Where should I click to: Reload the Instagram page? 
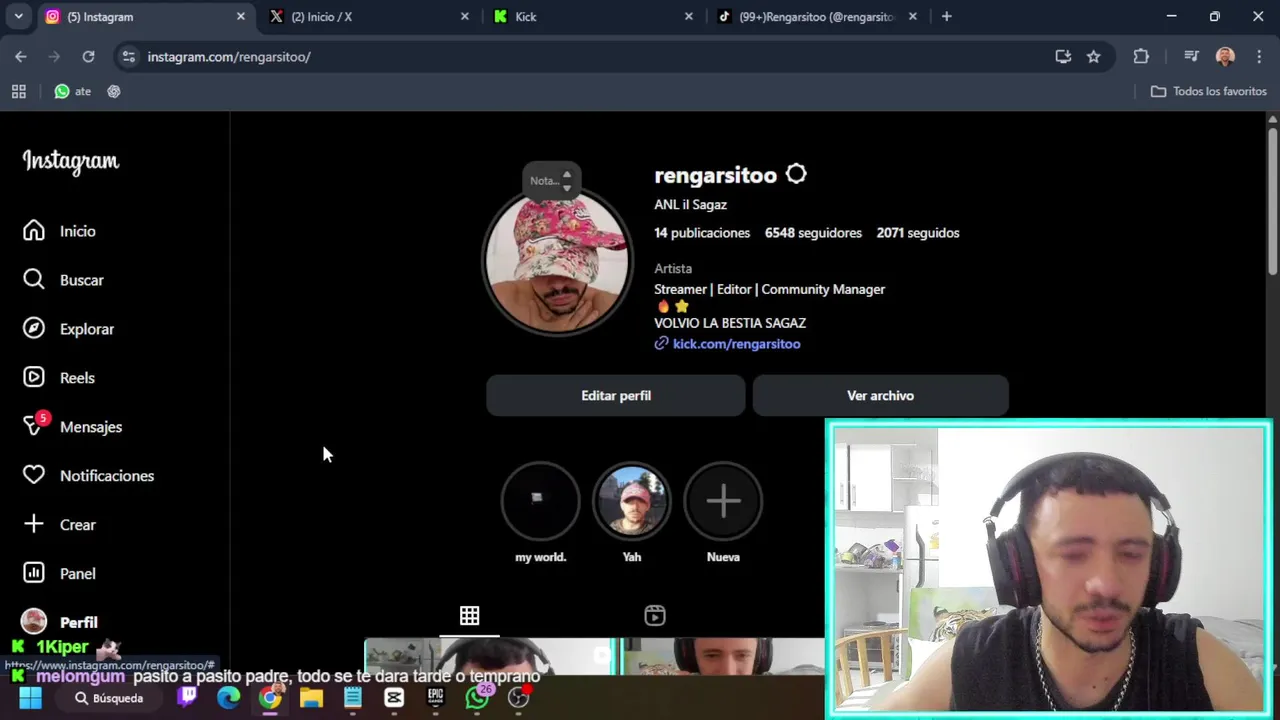[x=88, y=57]
